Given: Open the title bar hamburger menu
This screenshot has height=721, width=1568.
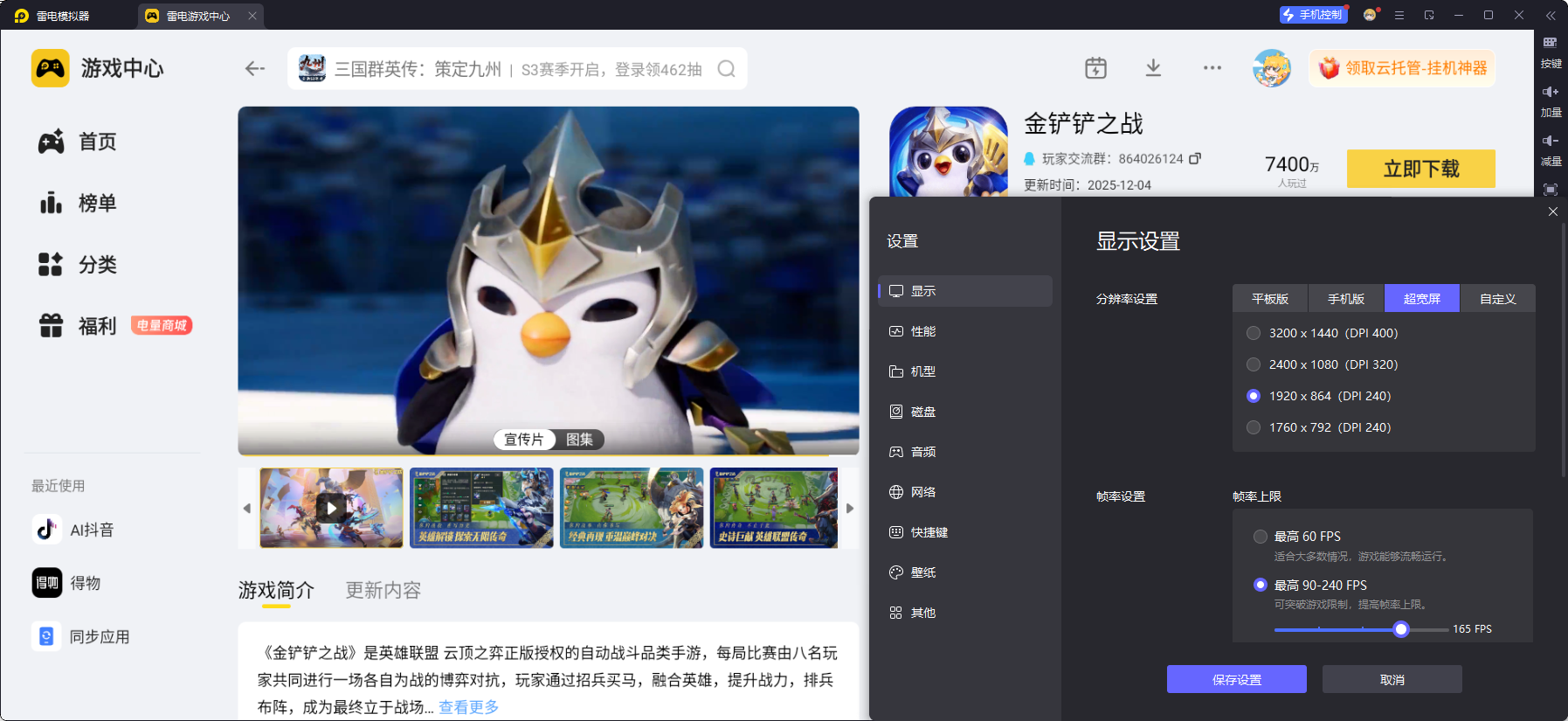Looking at the screenshot, I should (1399, 15).
